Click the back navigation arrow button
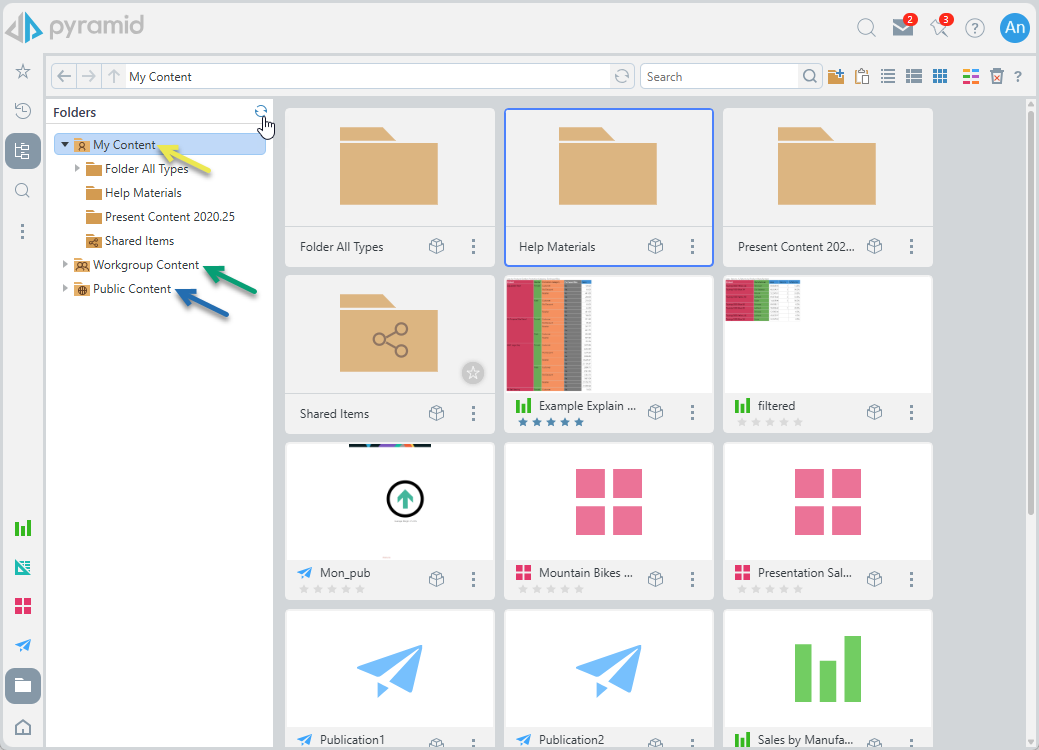Viewport: 1039px width, 750px height. [x=64, y=76]
